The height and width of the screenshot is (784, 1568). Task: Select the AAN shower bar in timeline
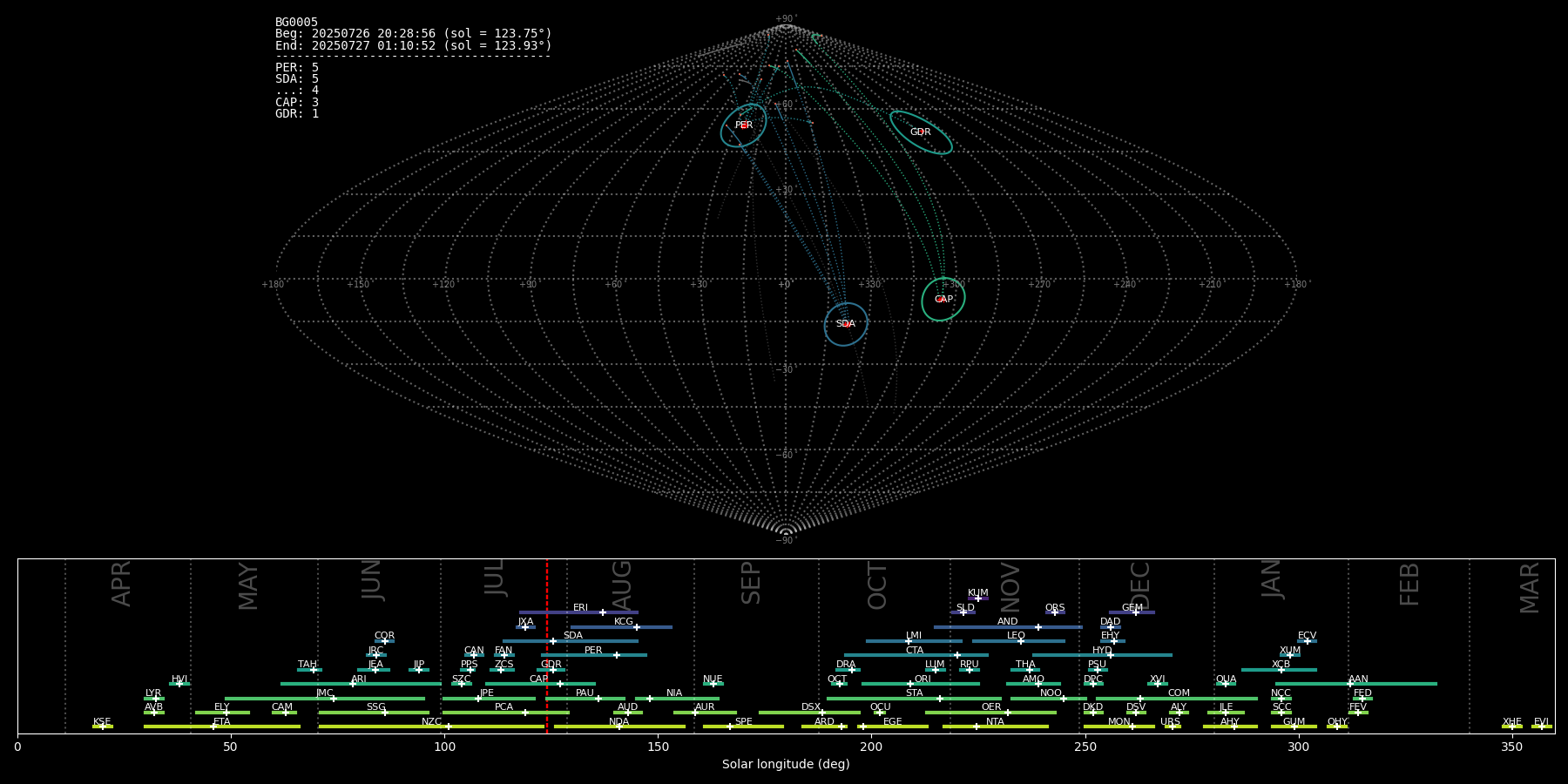(1356, 683)
